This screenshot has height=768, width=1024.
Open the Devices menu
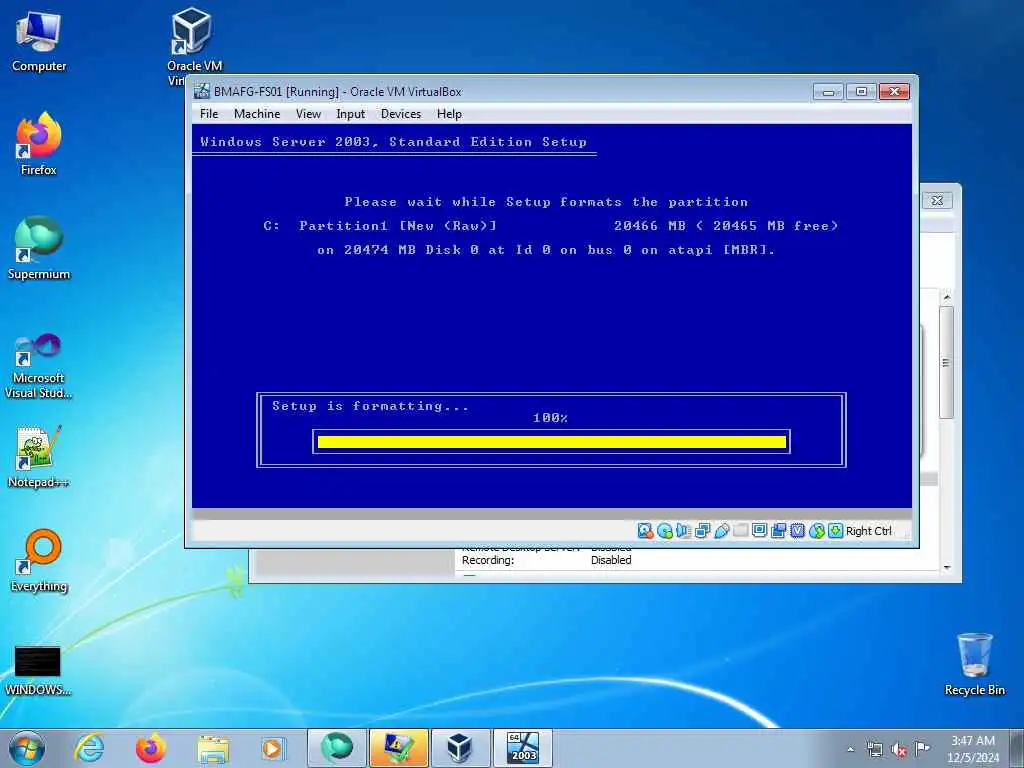pos(401,114)
